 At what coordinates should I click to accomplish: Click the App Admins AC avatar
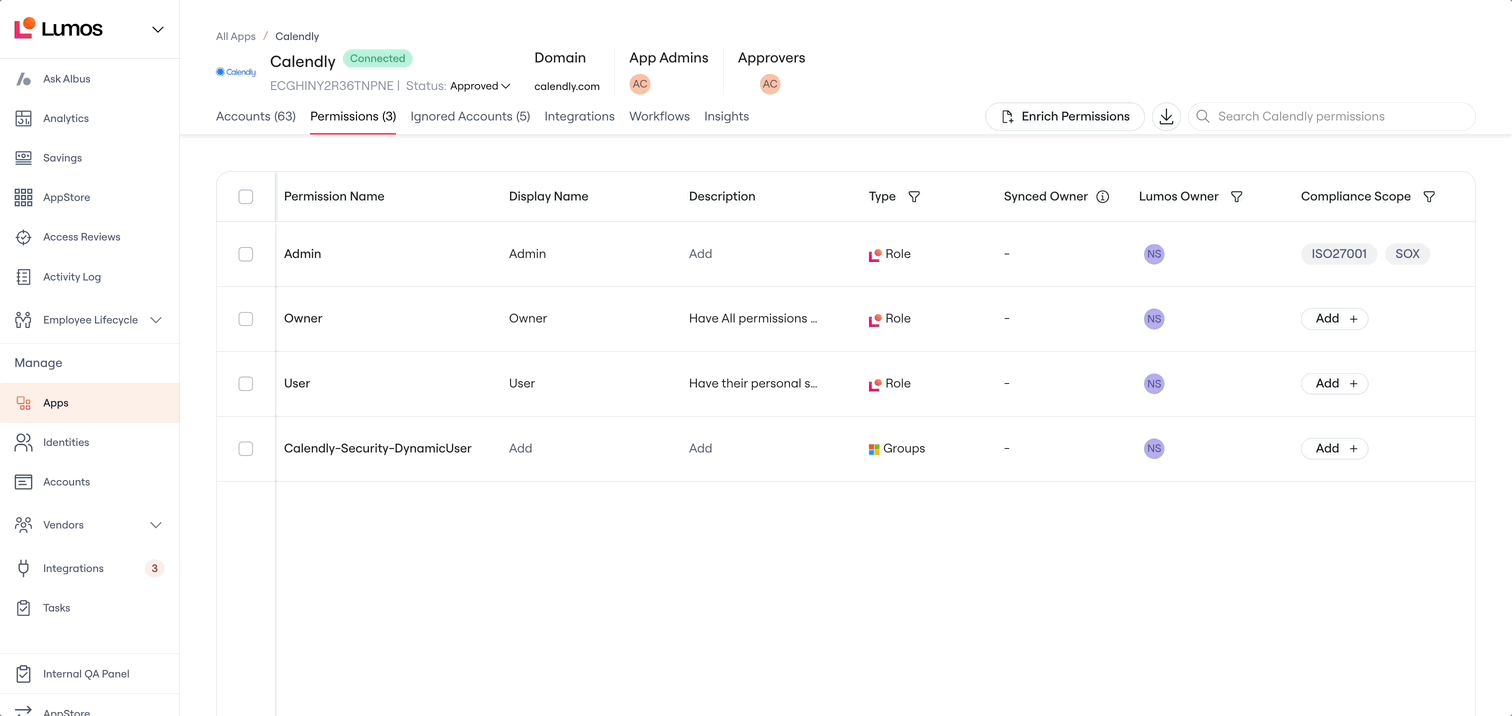click(x=640, y=84)
